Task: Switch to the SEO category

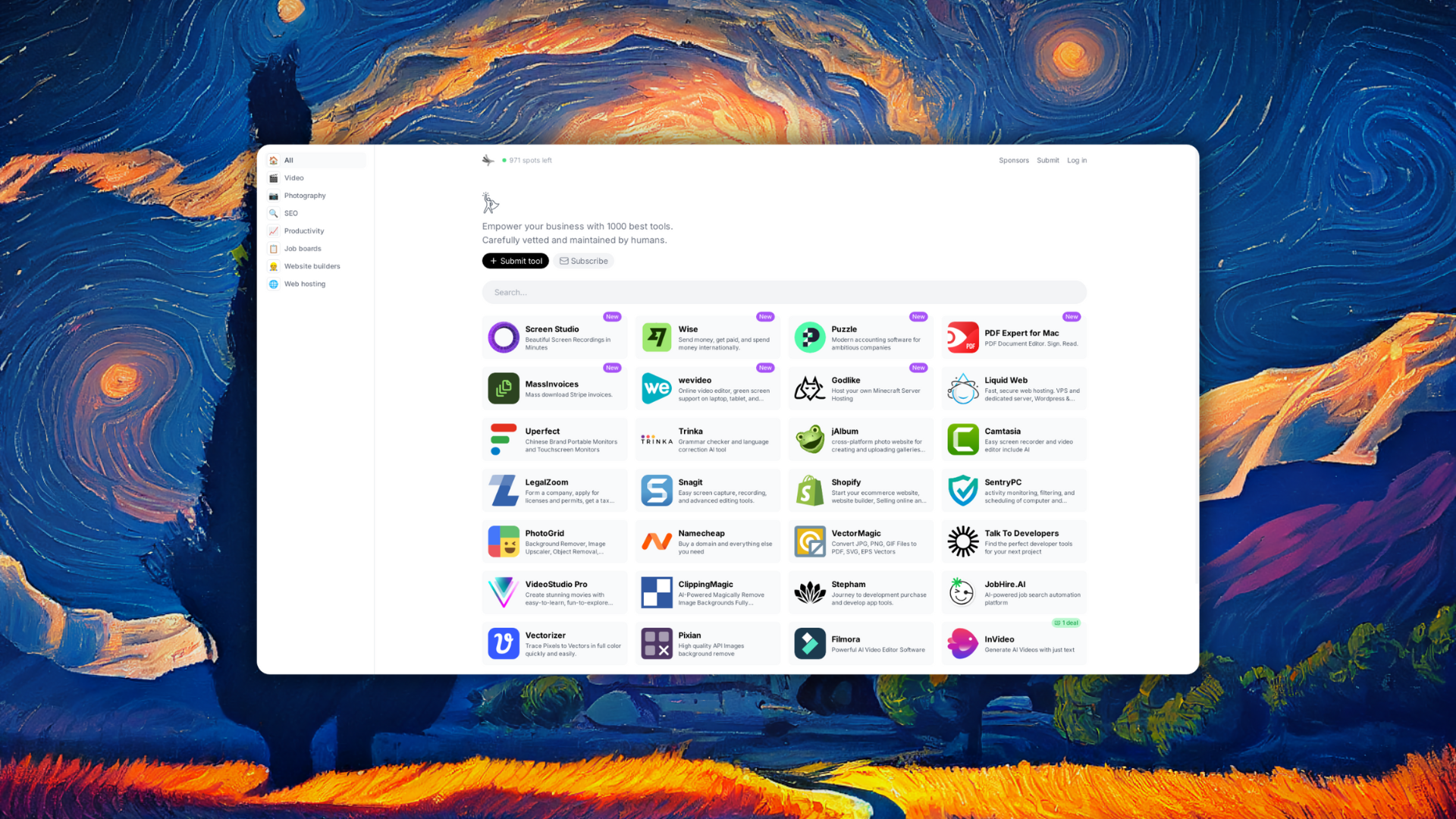Action: coord(316,213)
